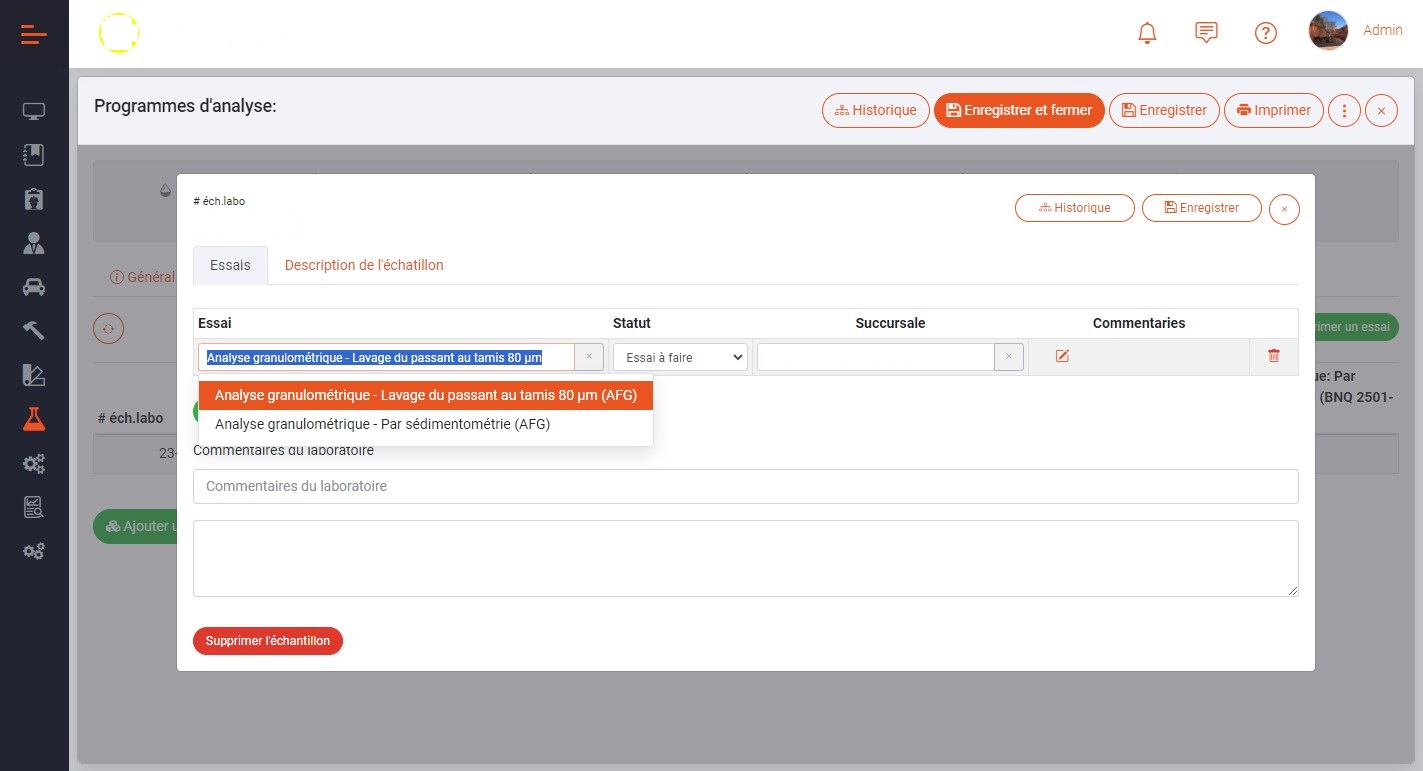Click the red trash icon in test row
The width and height of the screenshot is (1423, 771).
click(x=1273, y=356)
